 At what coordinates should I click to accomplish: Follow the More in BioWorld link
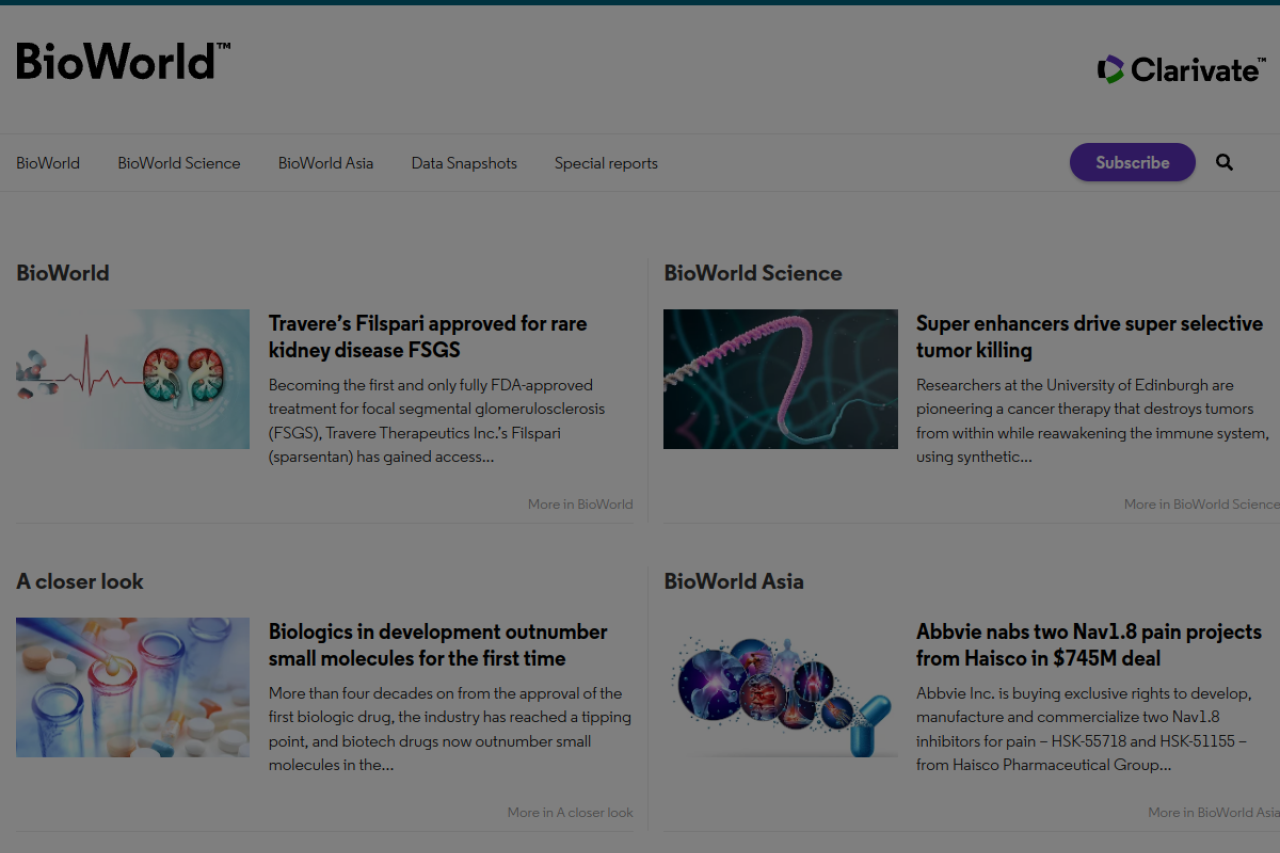point(580,504)
